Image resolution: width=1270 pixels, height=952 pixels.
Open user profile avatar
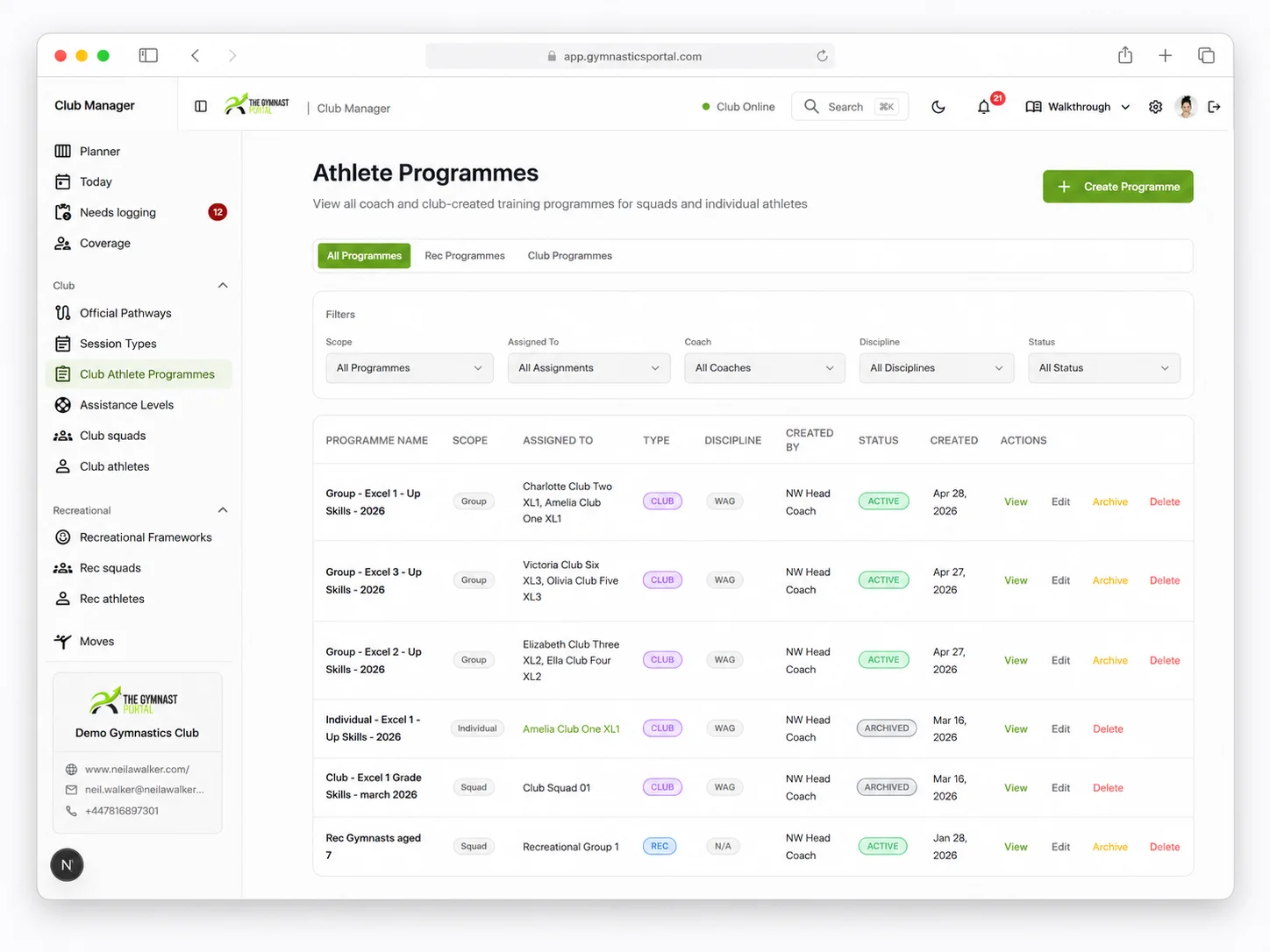coord(1186,107)
